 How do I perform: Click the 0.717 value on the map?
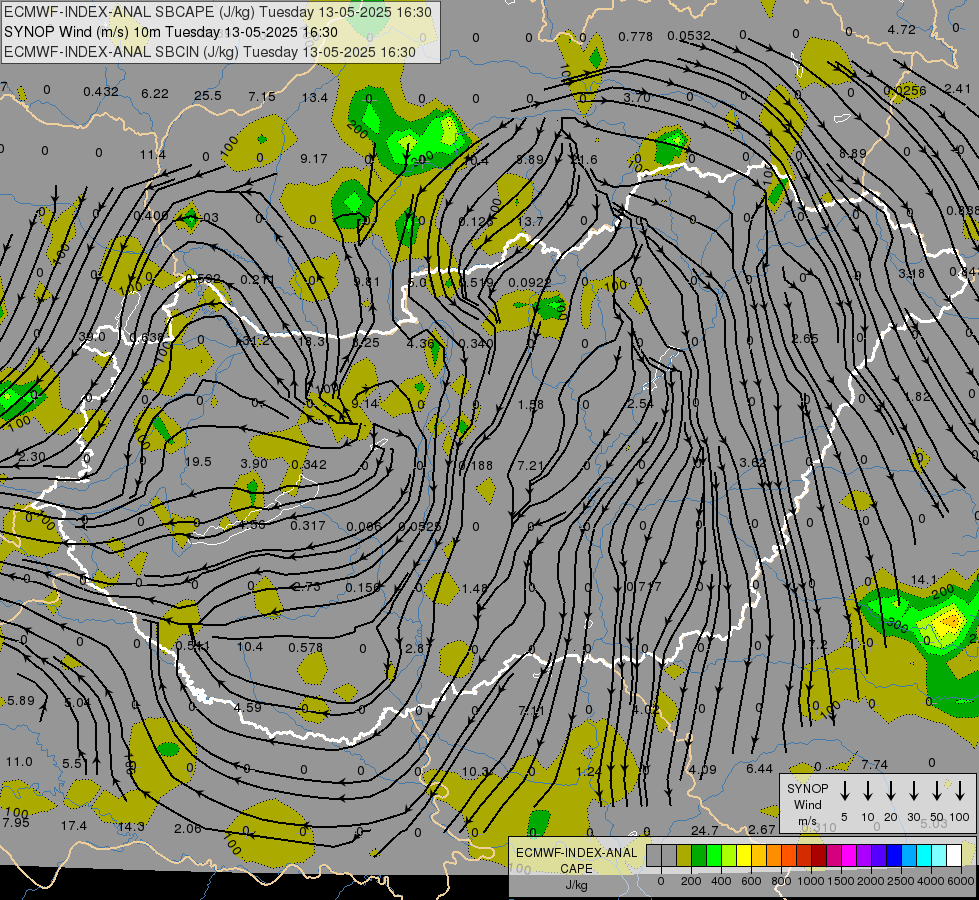(644, 586)
